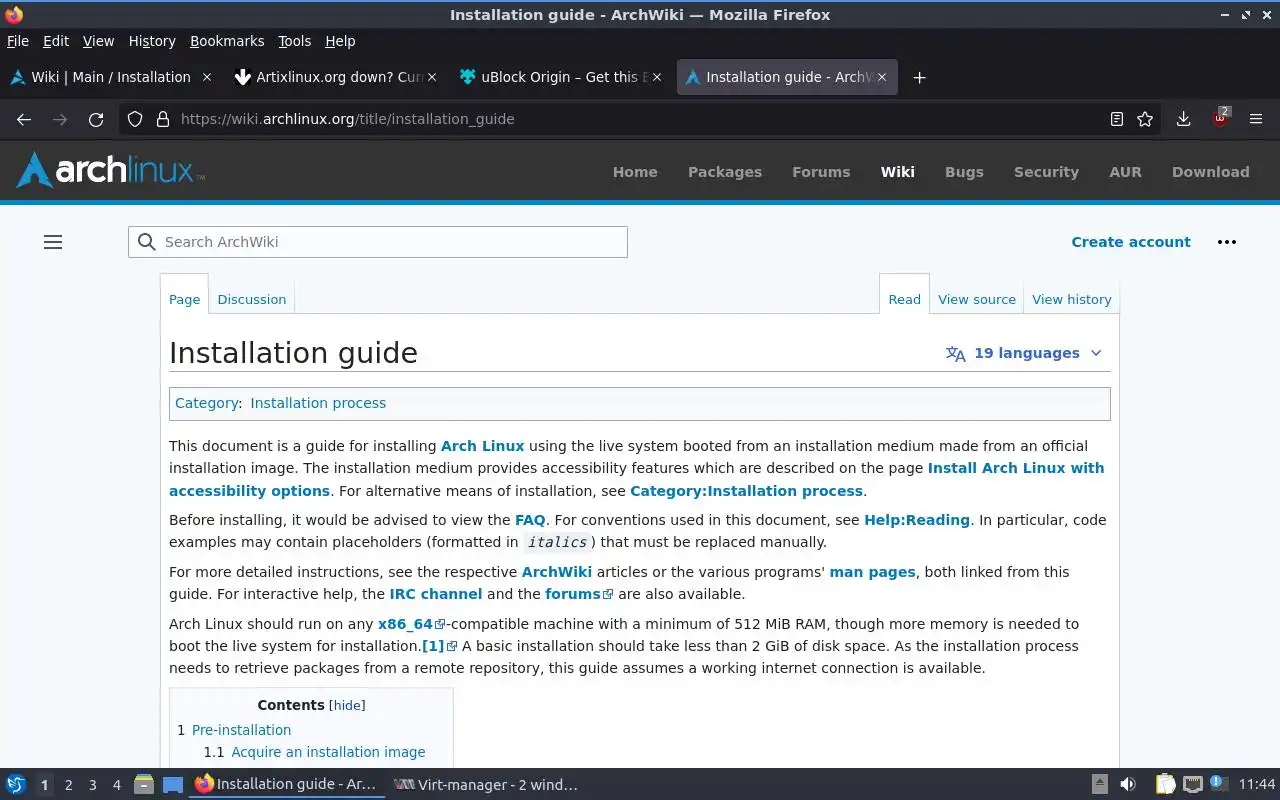Switch to Virt-manager window in taskbar

point(486,785)
